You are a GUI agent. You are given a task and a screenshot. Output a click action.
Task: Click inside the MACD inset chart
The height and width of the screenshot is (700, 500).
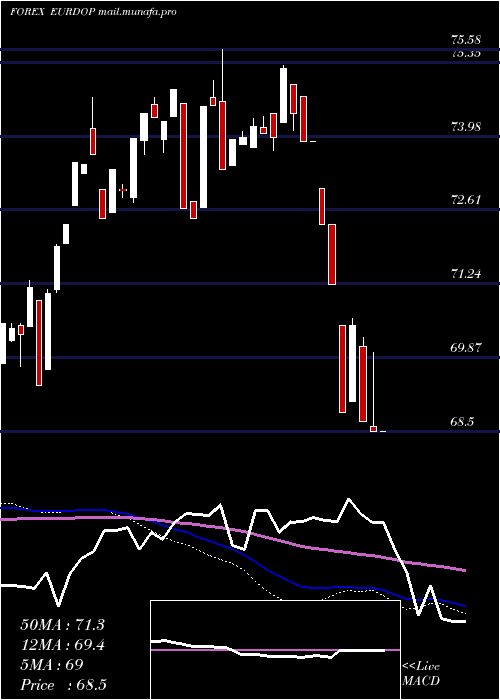[x=275, y=650]
